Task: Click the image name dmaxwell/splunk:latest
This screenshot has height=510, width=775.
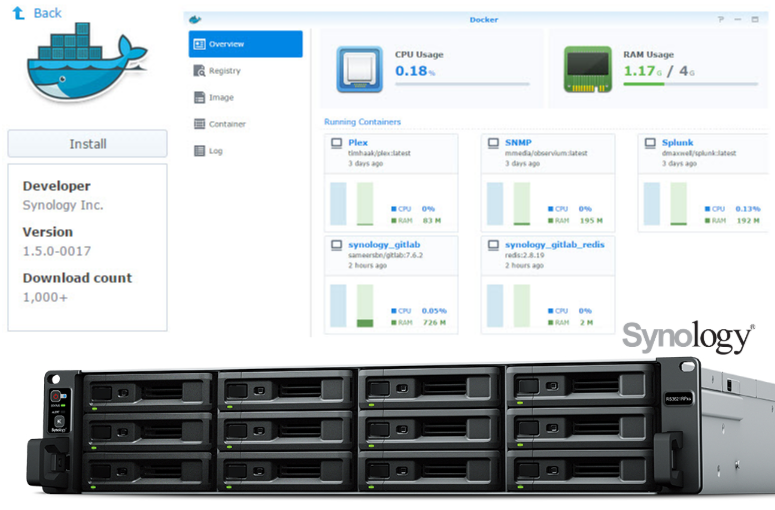Action: 699,153
